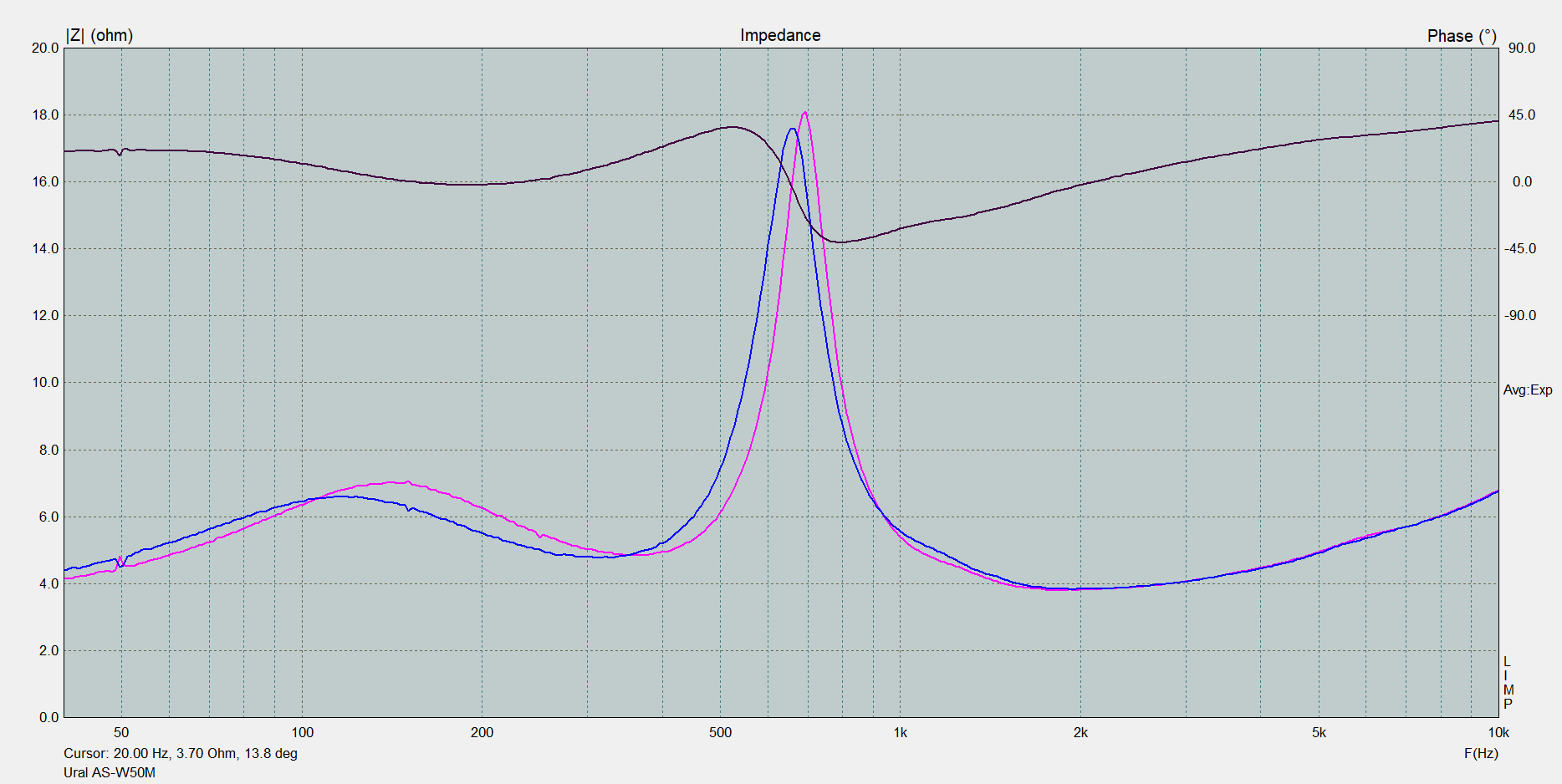This screenshot has width=1562, height=784.
Task: Click the 'Ural AS-W50M' caption
Action: click(110, 772)
